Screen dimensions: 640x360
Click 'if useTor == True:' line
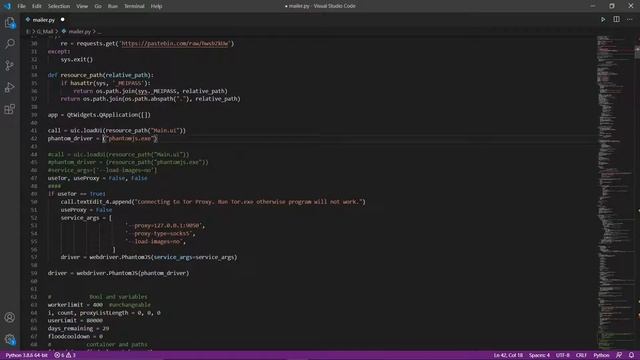click(76, 194)
